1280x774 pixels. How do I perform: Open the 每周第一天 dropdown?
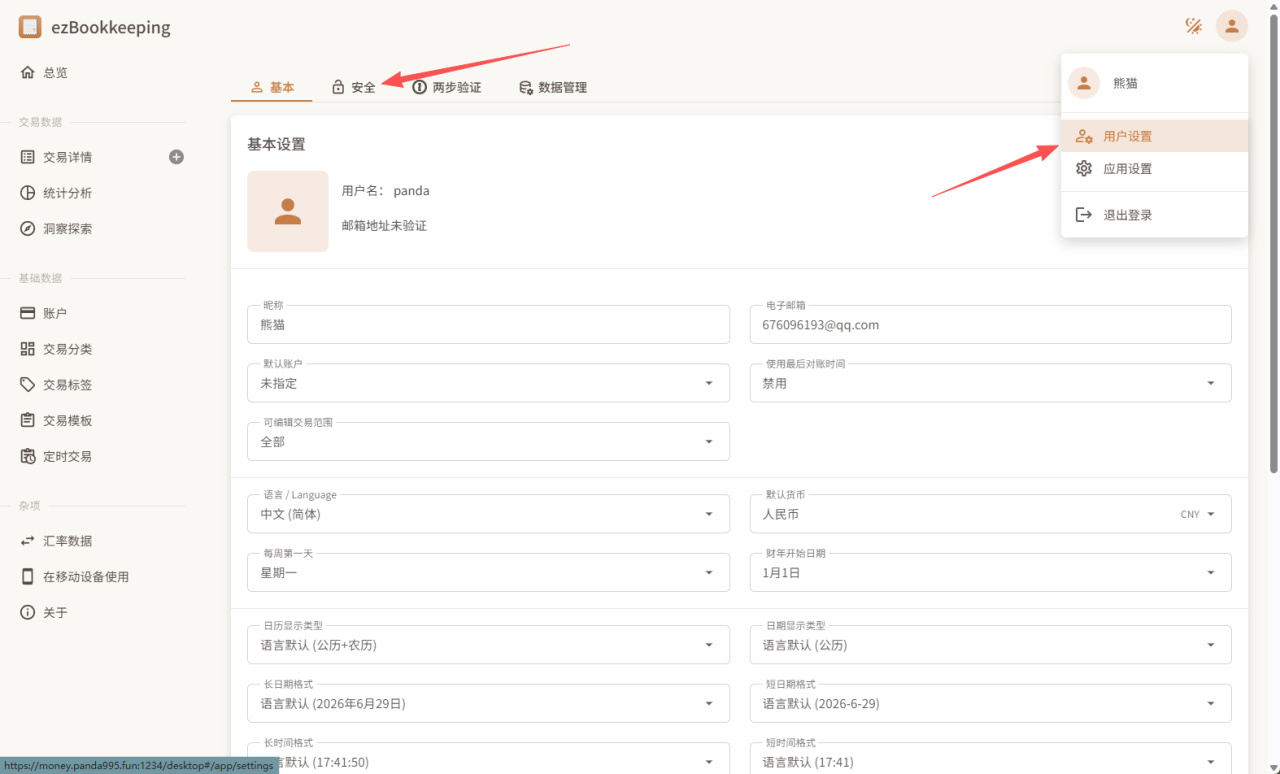(x=488, y=573)
